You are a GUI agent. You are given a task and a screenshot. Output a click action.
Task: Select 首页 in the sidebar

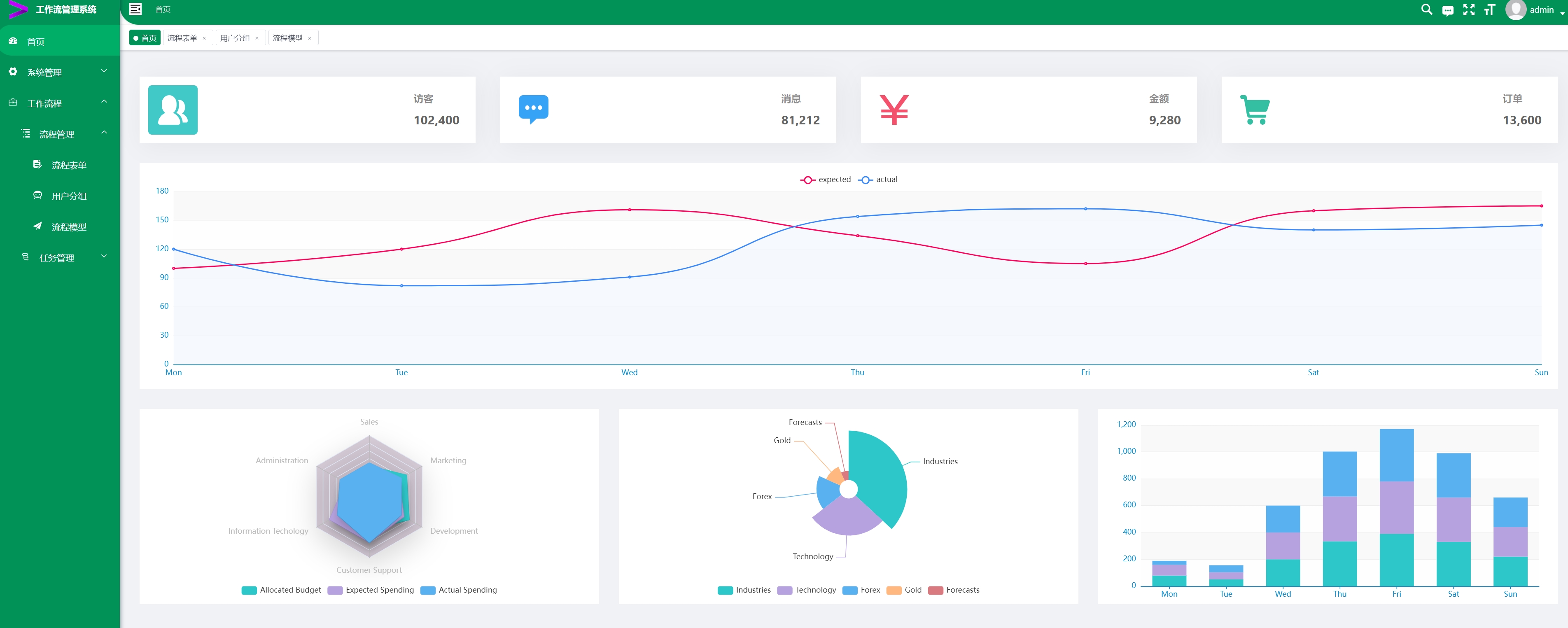tap(60, 41)
